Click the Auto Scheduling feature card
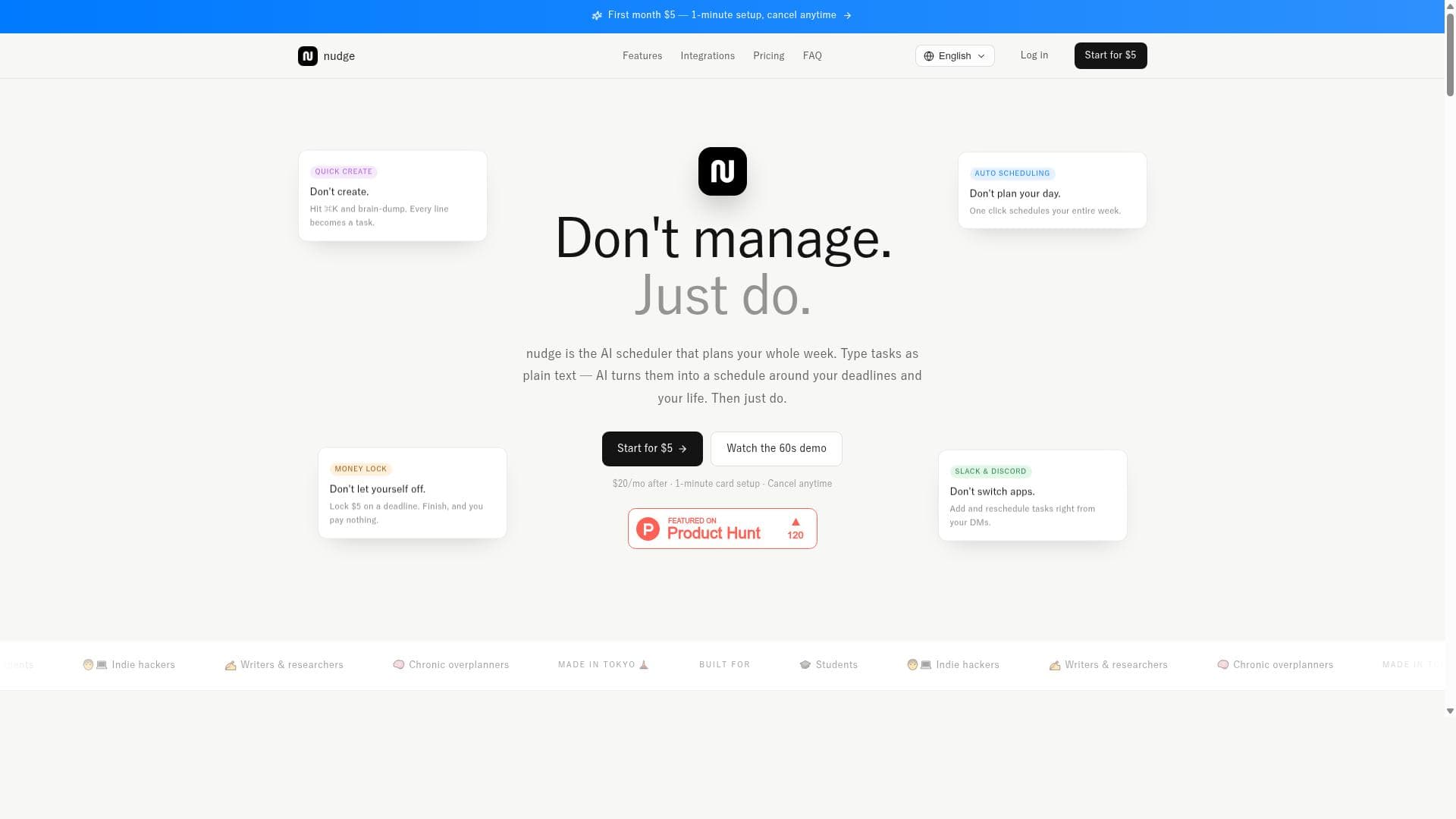Screen dimensions: 1456x819 click(1053, 190)
